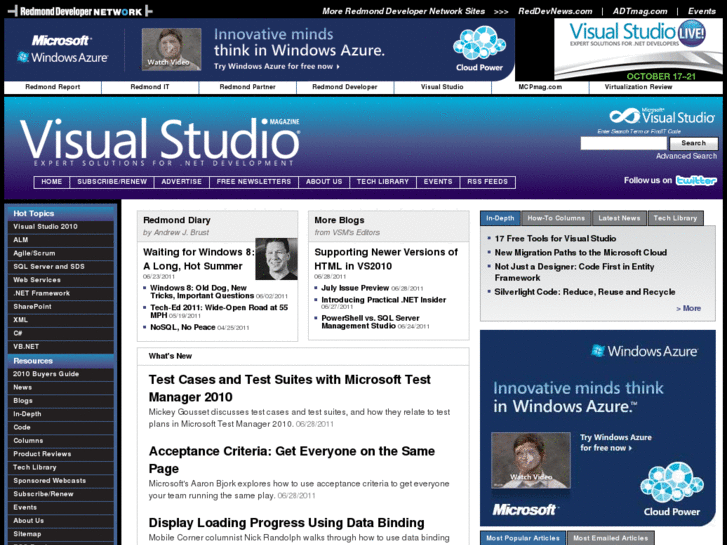The height and width of the screenshot is (545, 727).
Task: Open PowerShell vs. SQL Server Management Studio
Action: click(370, 322)
